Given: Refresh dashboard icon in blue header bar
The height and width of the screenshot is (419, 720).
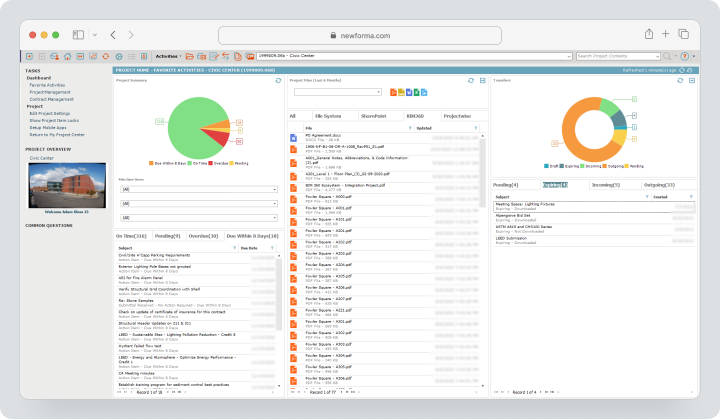Looking at the screenshot, I should point(682,70).
